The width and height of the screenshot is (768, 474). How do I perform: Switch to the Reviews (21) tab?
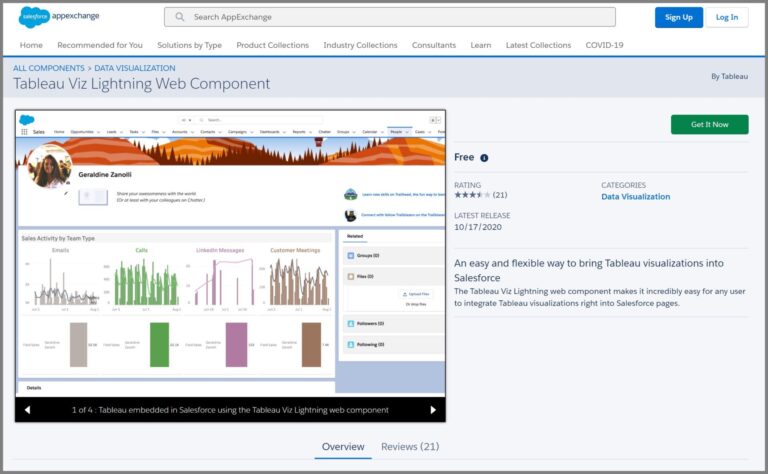pos(409,447)
